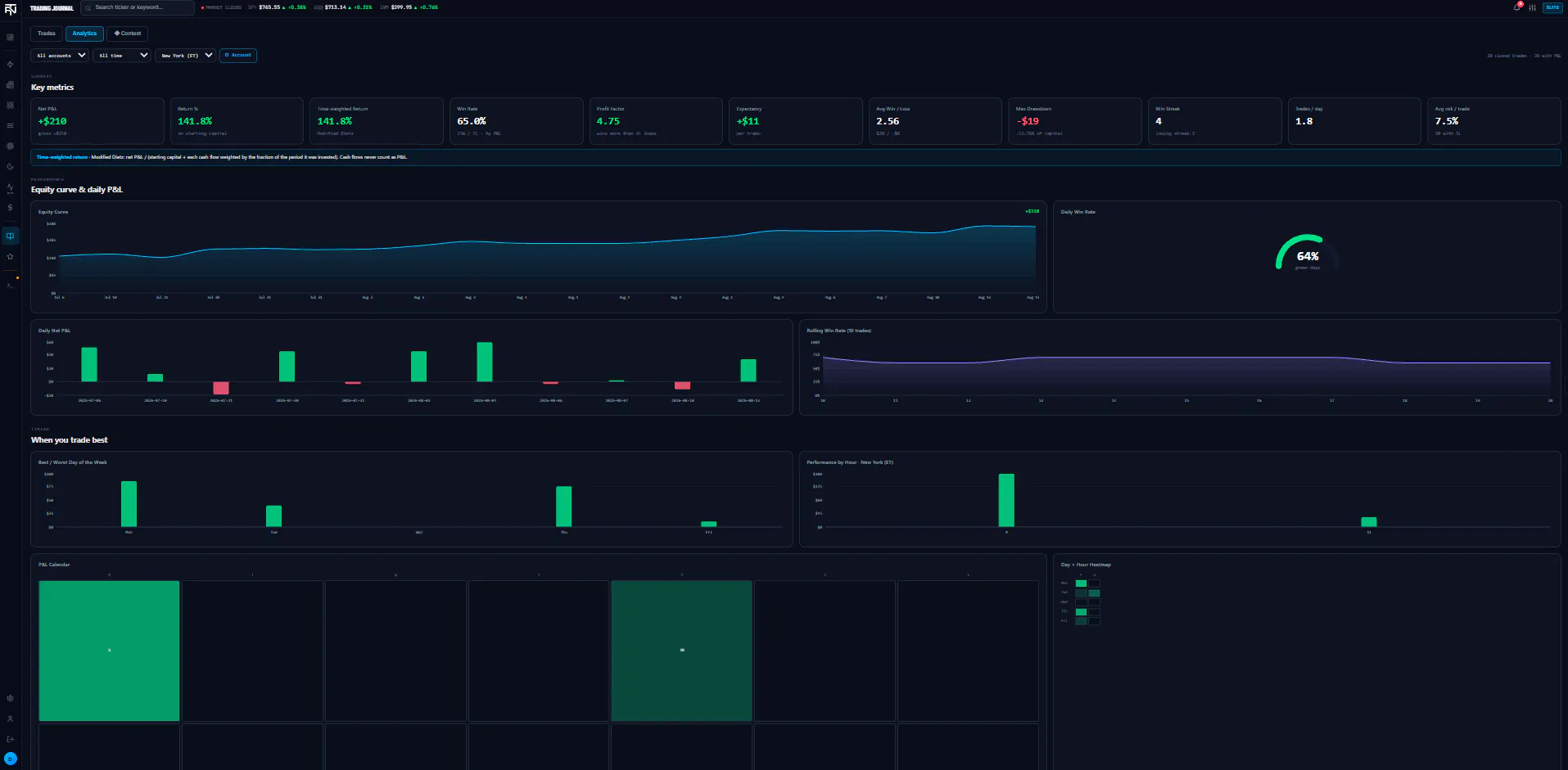Open the dashboard grid icon in sidebar
The width and height of the screenshot is (1568, 770).
pos(10,38)
